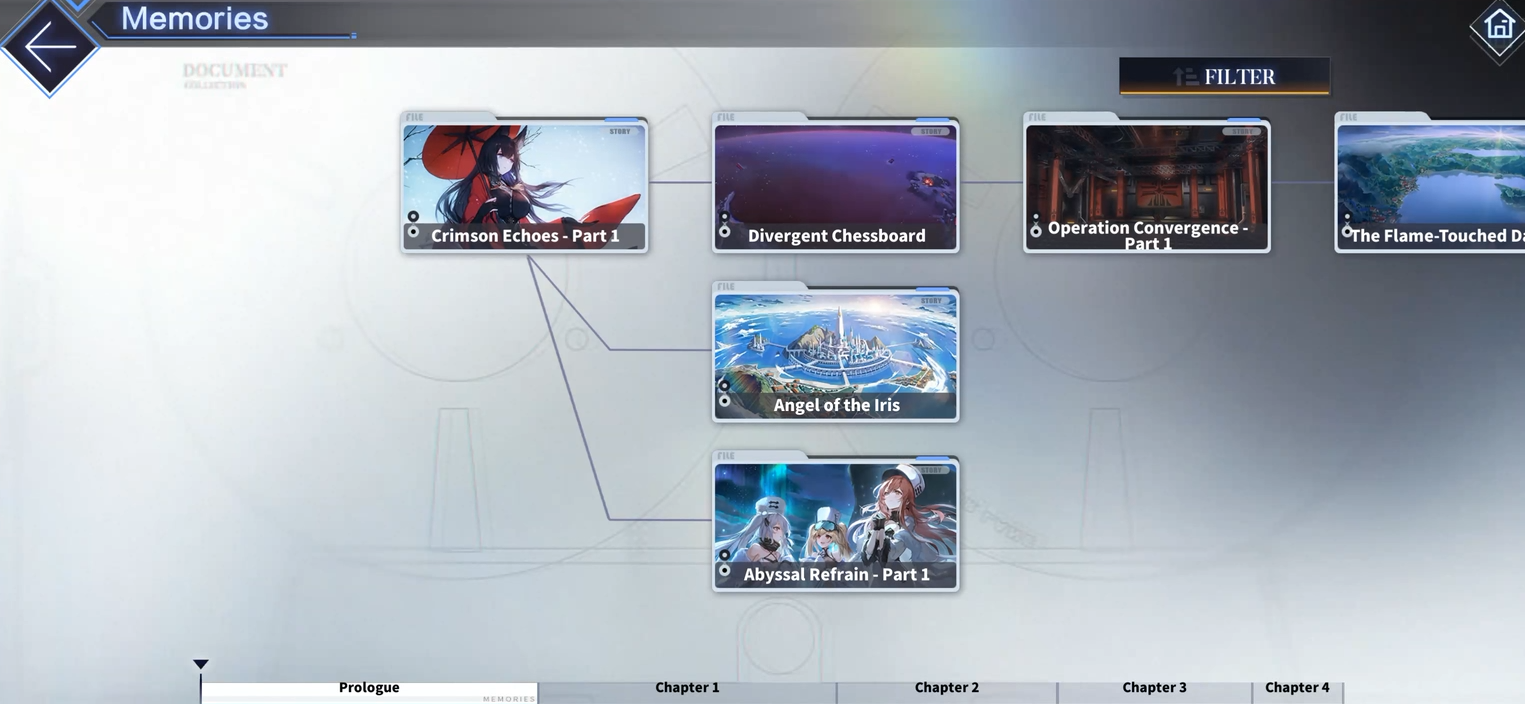This screenshot has width=1525, height=704.
Task: Open the FILTER sort button
Action: click(x=1225, y=76)
